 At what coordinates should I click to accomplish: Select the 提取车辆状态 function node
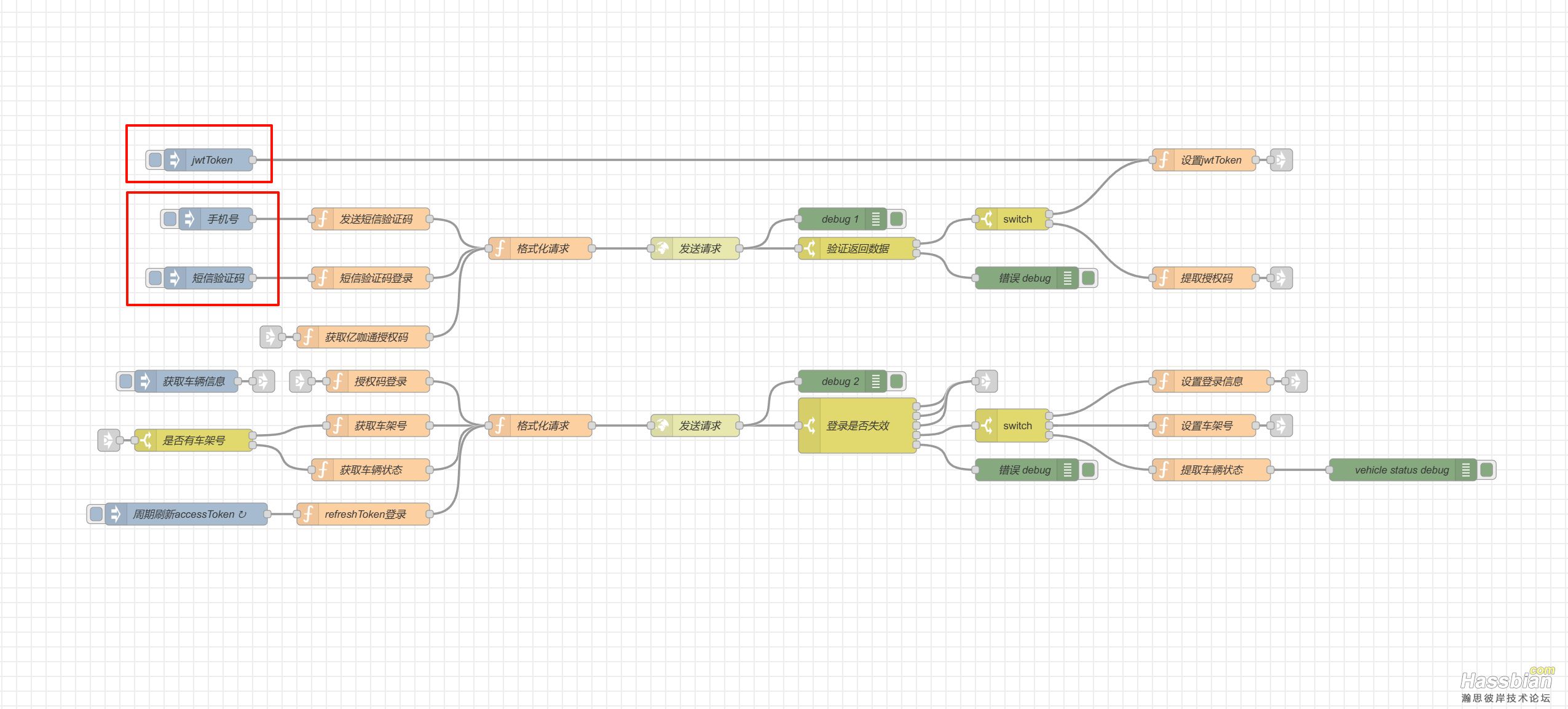[1211, 470]
